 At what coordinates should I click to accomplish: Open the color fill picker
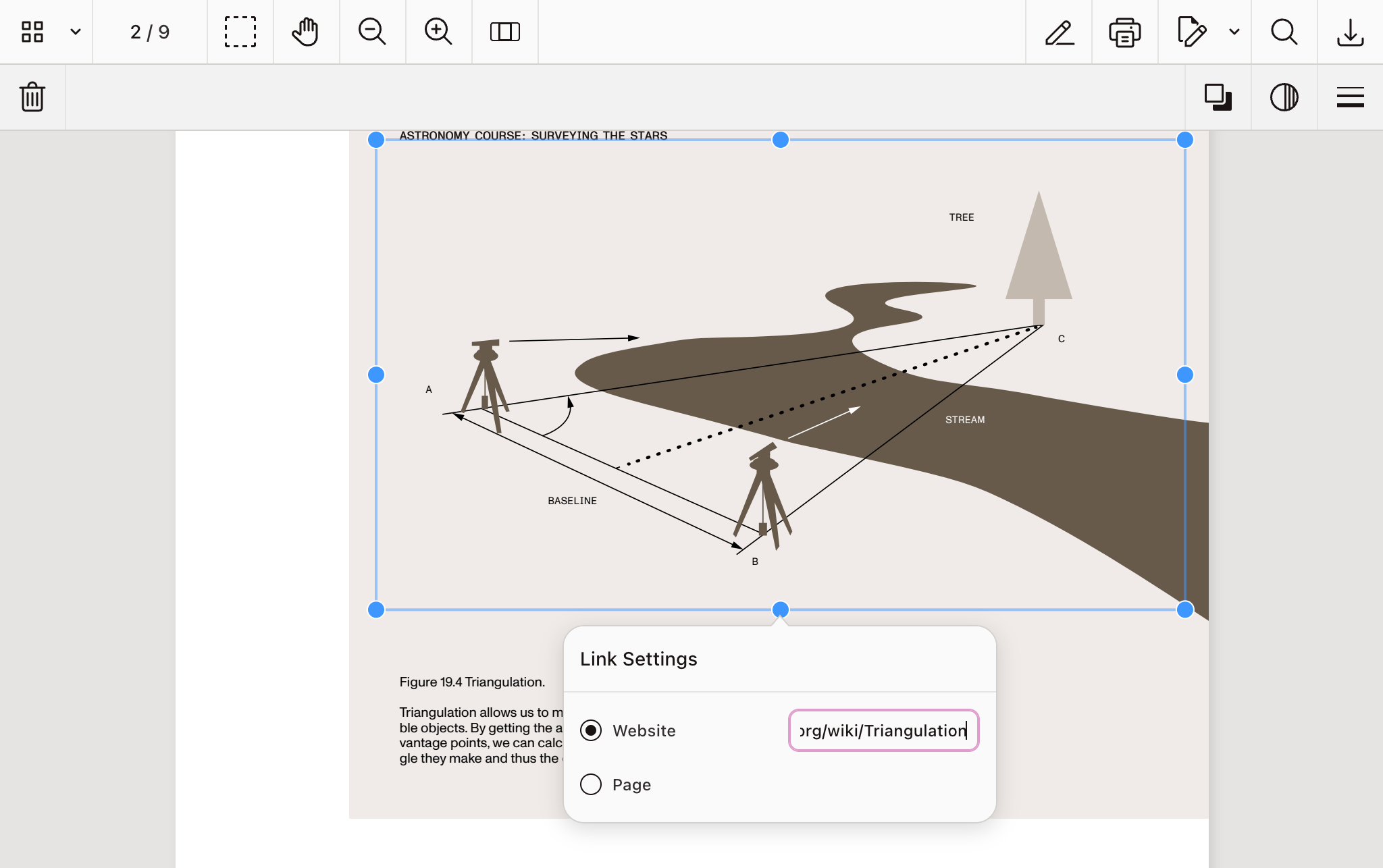coord(1218,97)
